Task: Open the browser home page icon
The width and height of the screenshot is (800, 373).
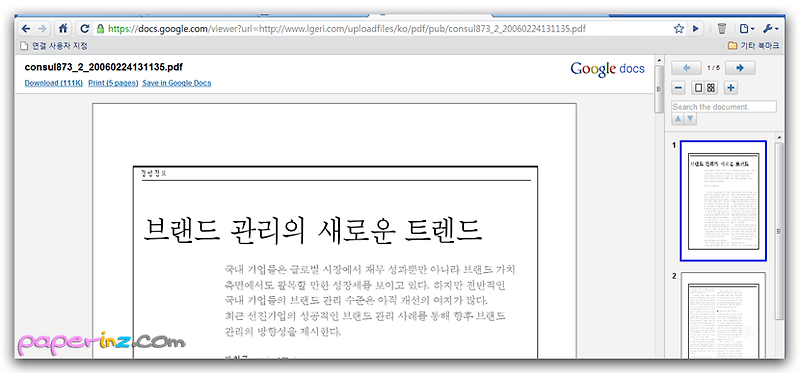Action: (63, 28)
